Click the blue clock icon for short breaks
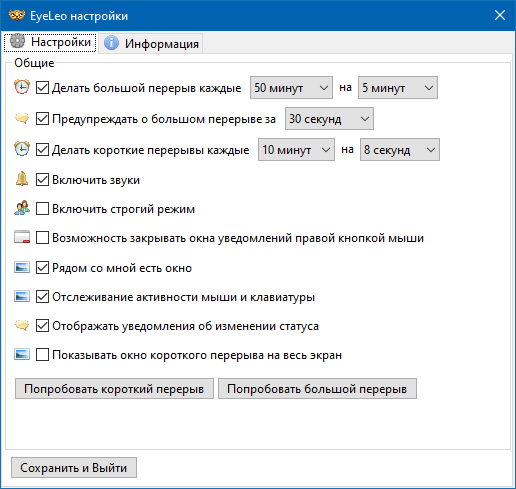This screenshot has height=489, width=516. point(22,149)
